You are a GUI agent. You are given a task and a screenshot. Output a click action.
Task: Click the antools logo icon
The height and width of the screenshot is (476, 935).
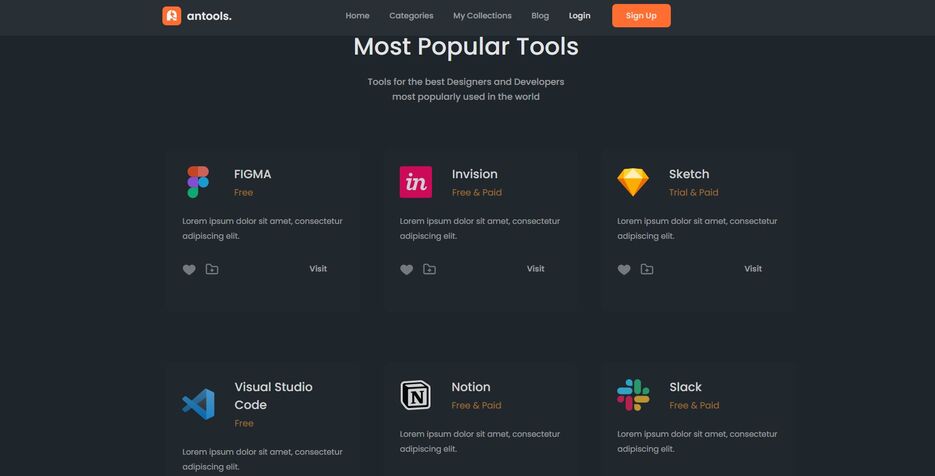click(172, 16)
